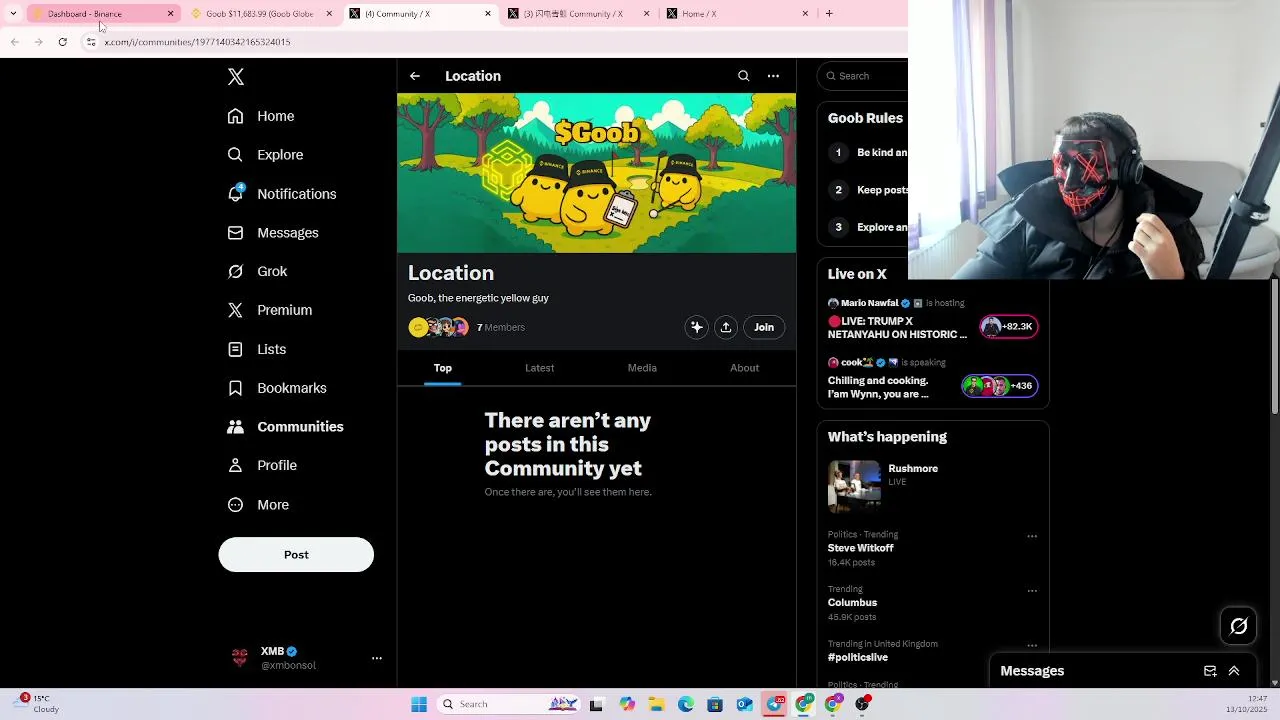Click the Grok sparkle icon beside Join
The height and width of the screenshot is (720, 1280).
pyautogui.click(x=697, y=327)
